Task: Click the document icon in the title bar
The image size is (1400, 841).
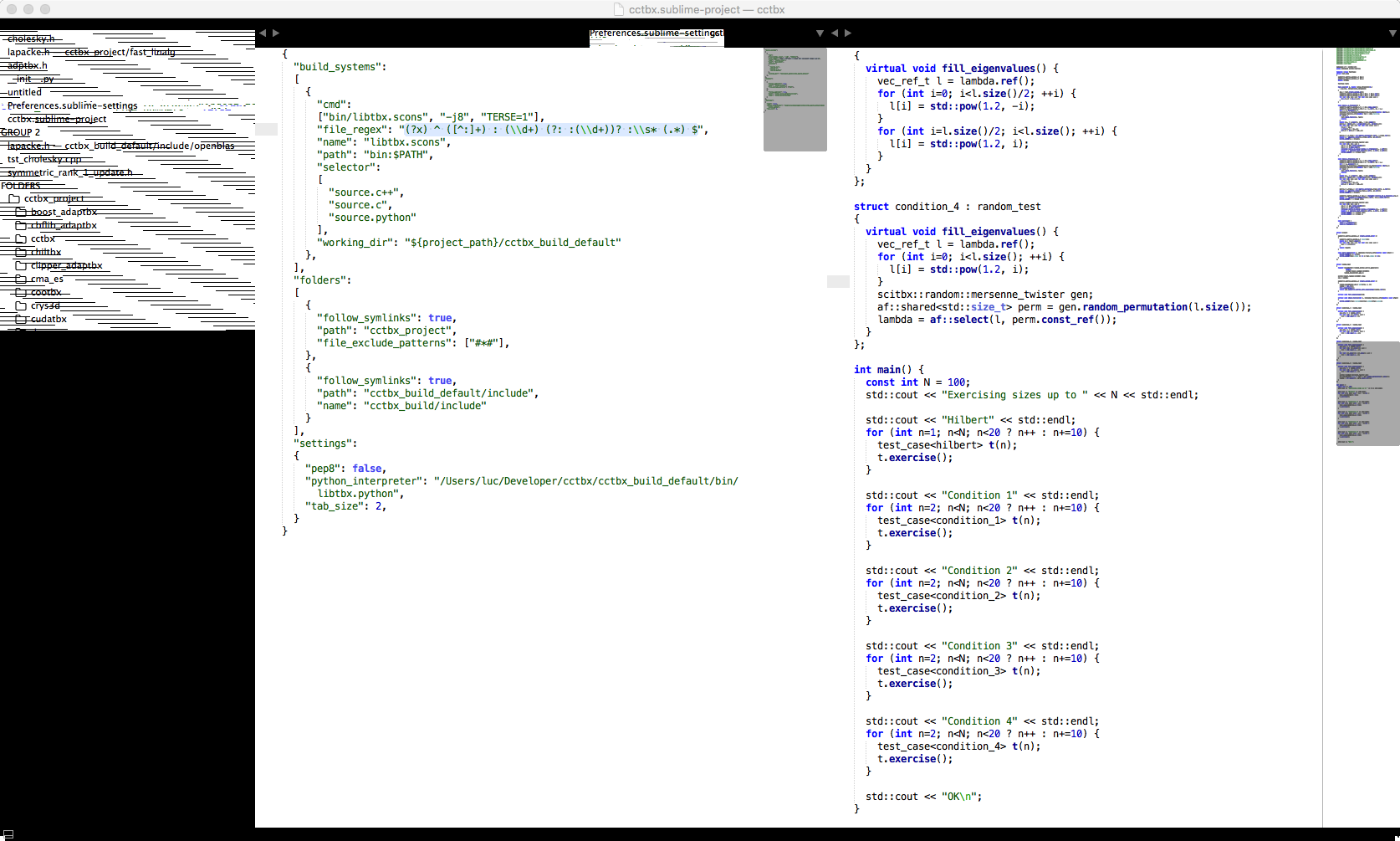Action: click(x=619, y=9)
